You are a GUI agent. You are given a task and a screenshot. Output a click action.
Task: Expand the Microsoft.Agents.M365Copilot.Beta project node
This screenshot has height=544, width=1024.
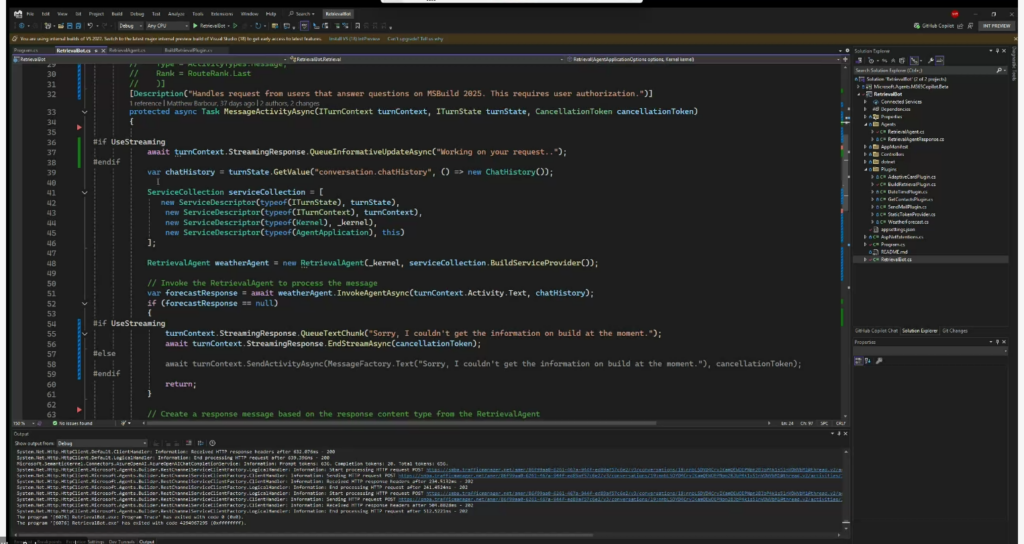pos(860,86)
